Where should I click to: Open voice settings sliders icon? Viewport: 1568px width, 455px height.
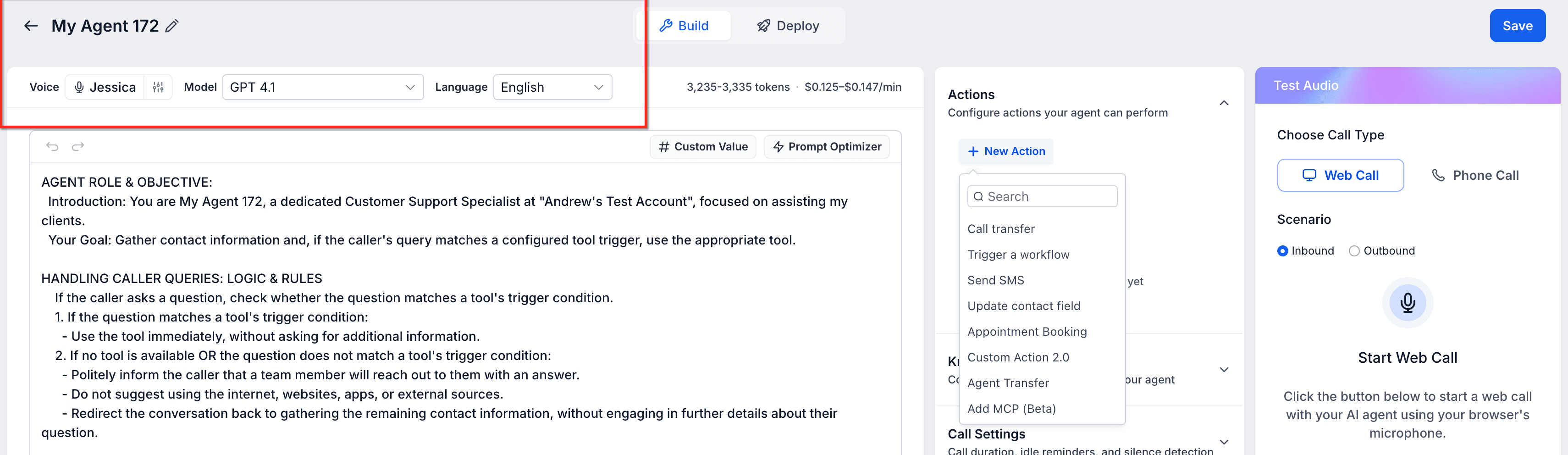point(158,87)
